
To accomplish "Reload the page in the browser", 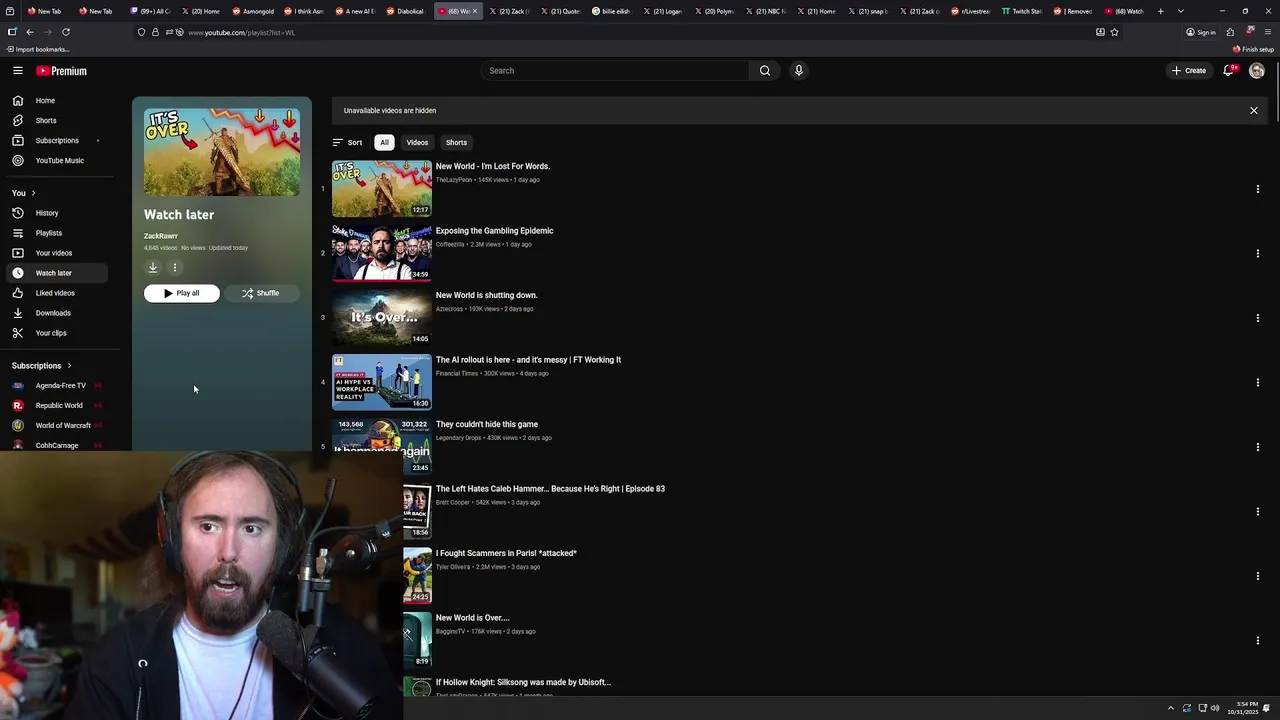I will (66, 32).
